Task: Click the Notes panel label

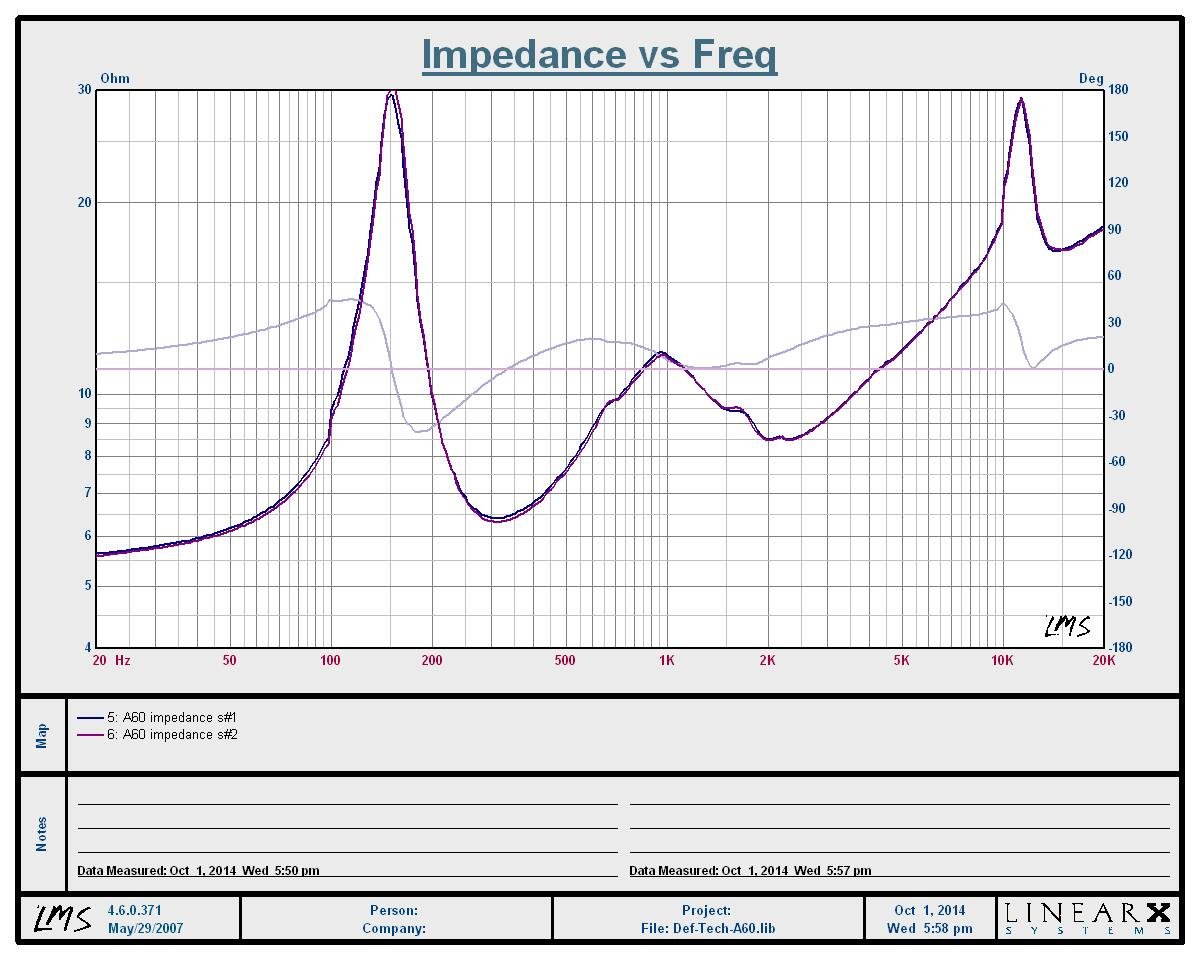Action: coord(42,834)
